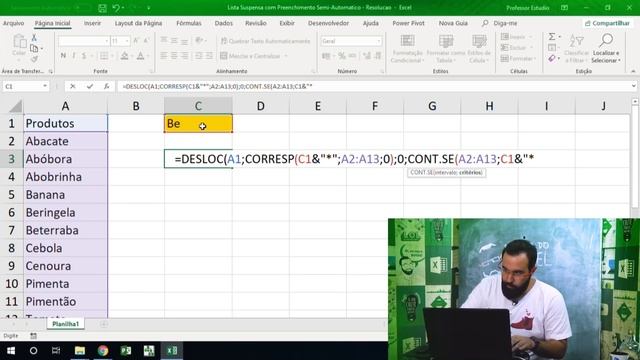Click the Colar paste icon
Image resolution: width=640 pixels, height=360 pixels.
click(19, 45)
